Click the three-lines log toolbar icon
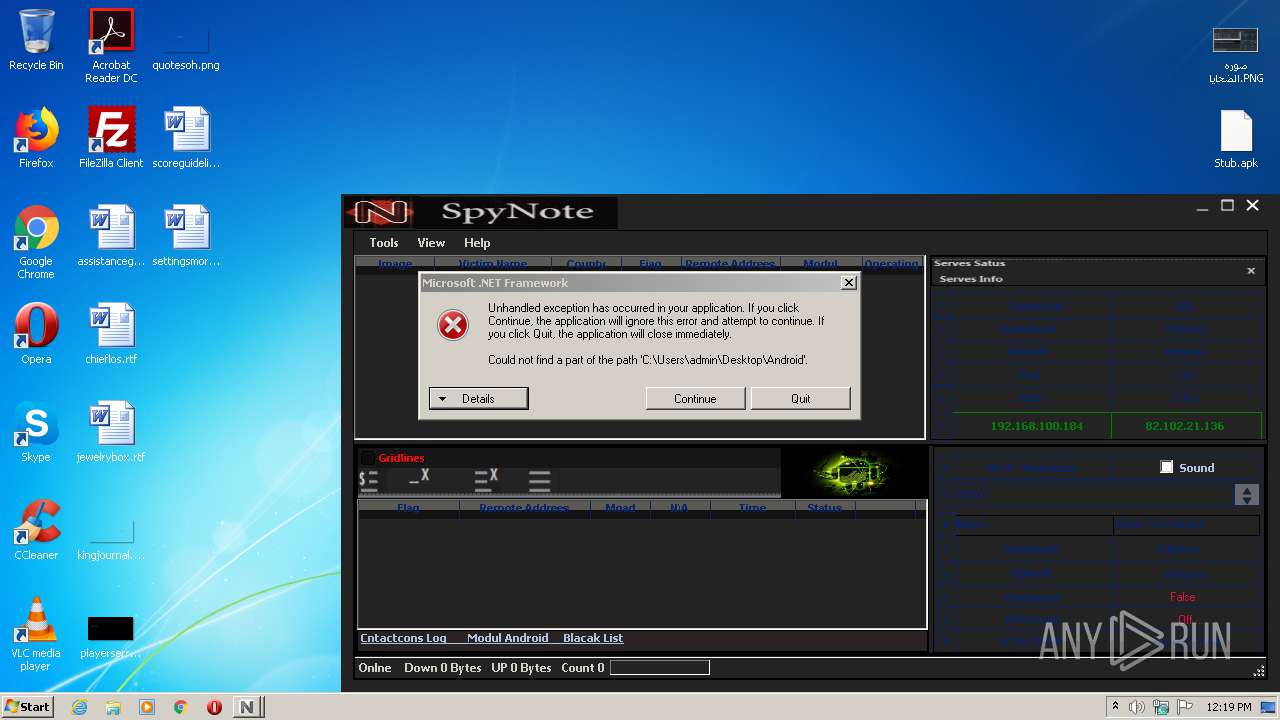 pos(540,481)
